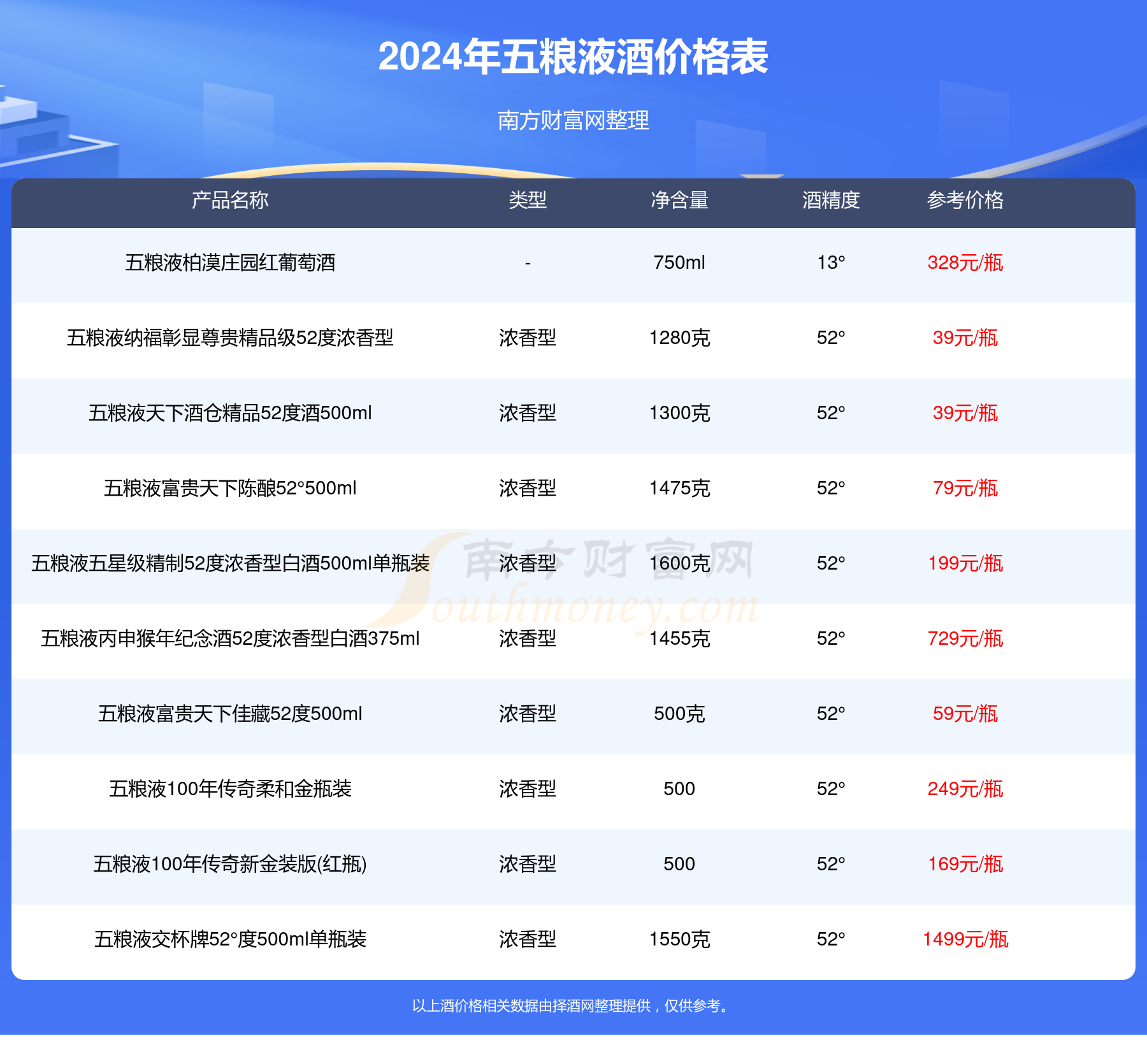Click the 39元/瓶 price in 1280克 row
Viewport: 1147px width, 1064px height.
[x=965, y=338]
